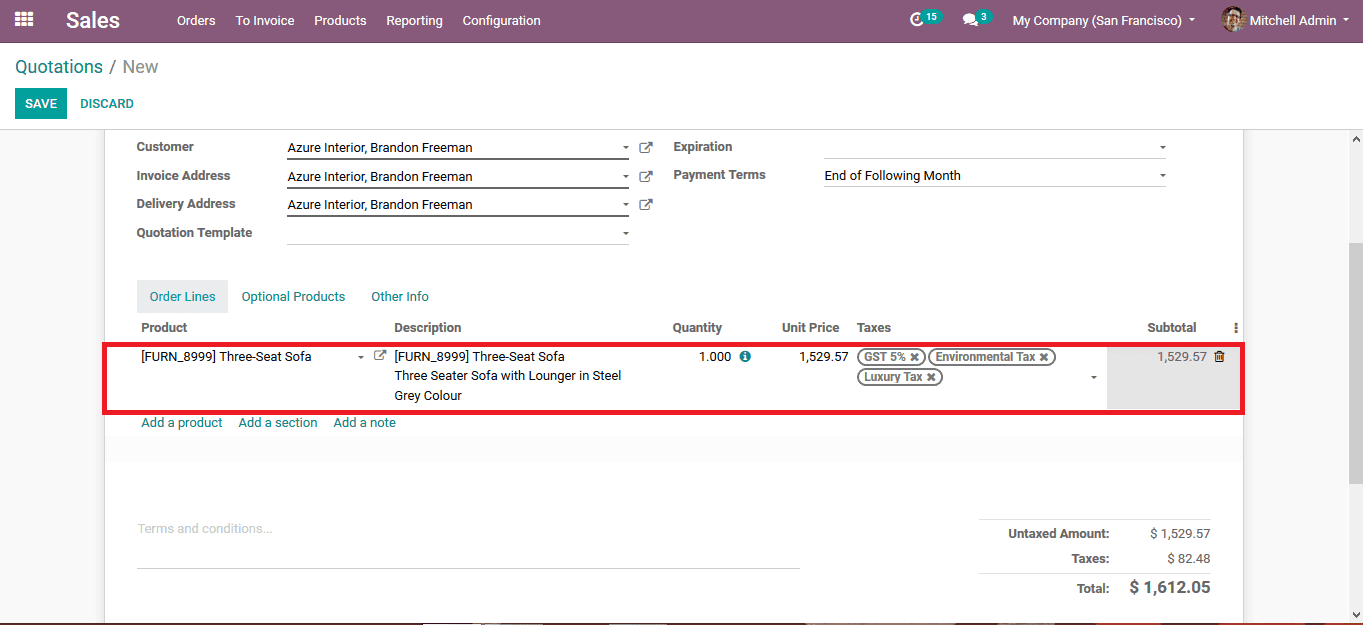Viewport: 1363px width, 625px height.
Task: Click the Sales app title
Action: (93, 20)
